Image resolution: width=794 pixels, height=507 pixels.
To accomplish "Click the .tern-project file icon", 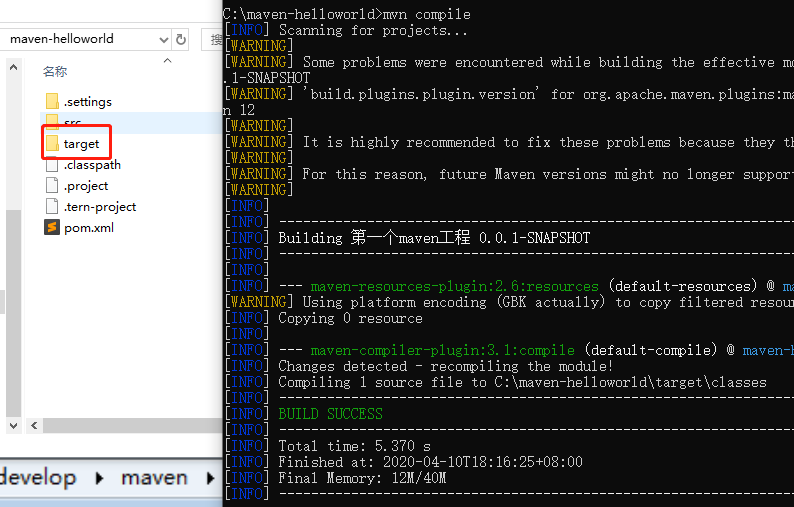I will point(52,206).
